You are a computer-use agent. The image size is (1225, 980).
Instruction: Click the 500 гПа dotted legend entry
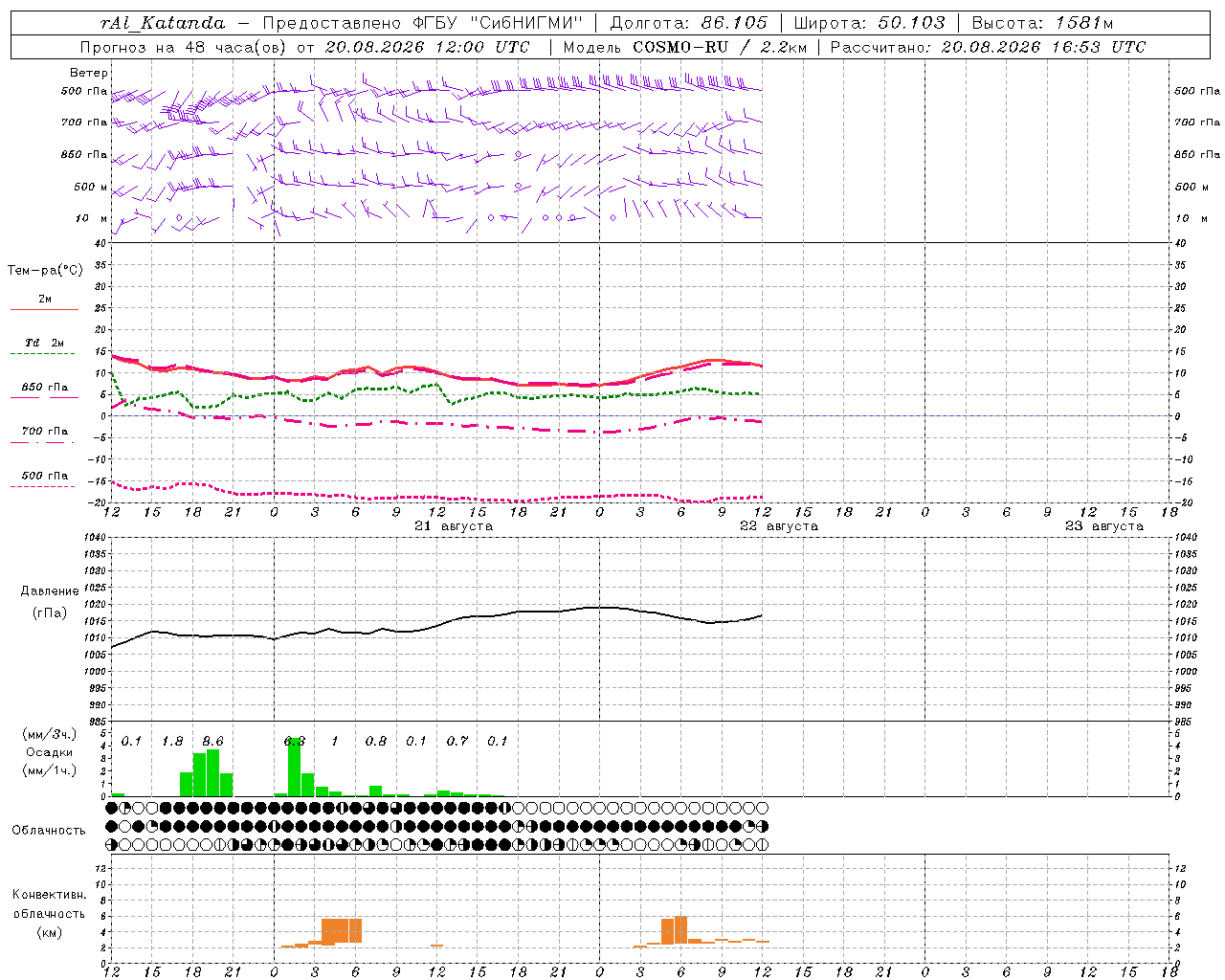point(44,479)
